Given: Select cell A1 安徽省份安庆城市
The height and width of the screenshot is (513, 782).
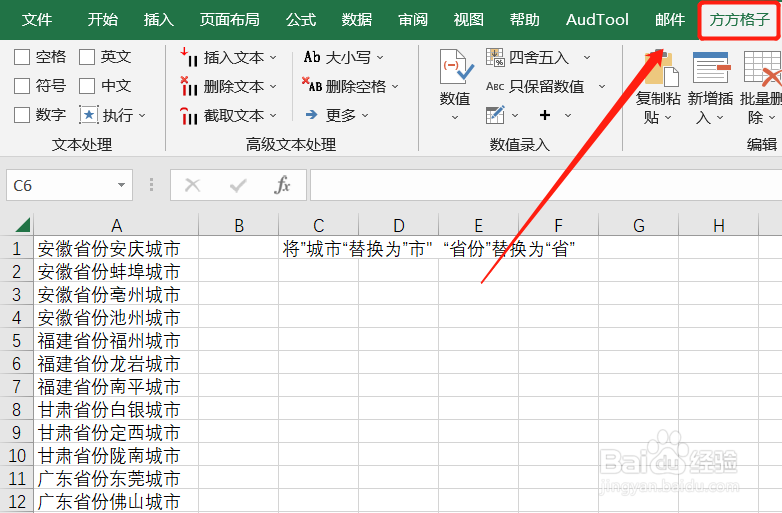Looking at the screenshot, I should click(x=116, y=248).
